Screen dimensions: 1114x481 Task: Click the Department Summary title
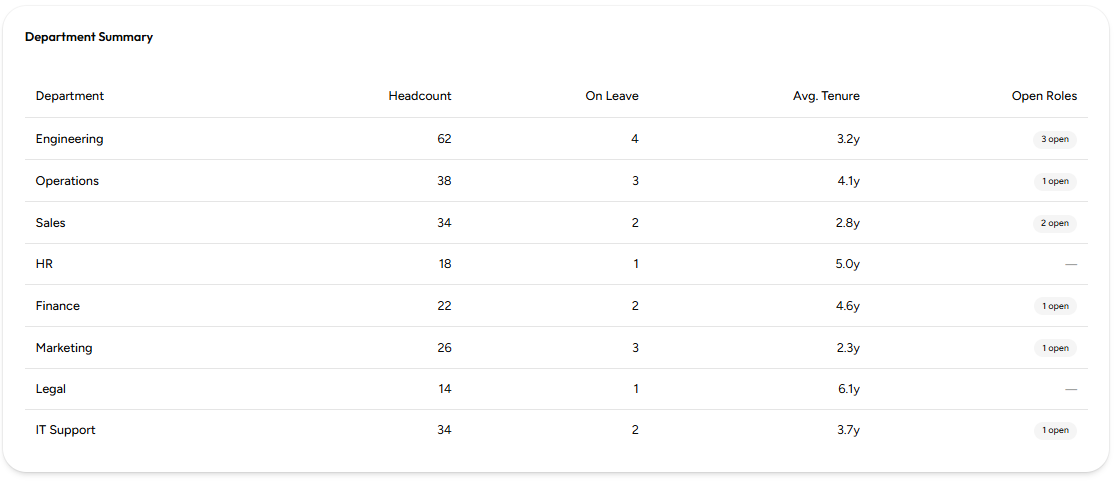pos(89,38)
